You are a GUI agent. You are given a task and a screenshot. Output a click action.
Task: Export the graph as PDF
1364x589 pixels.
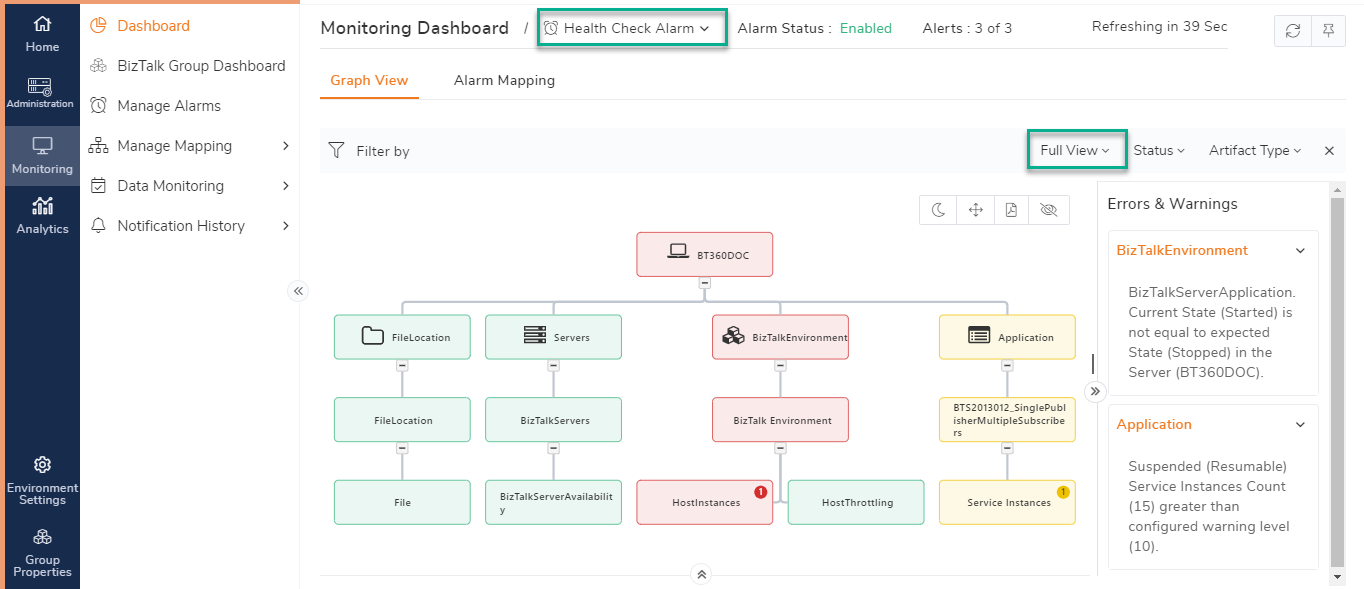(1012, 209)
